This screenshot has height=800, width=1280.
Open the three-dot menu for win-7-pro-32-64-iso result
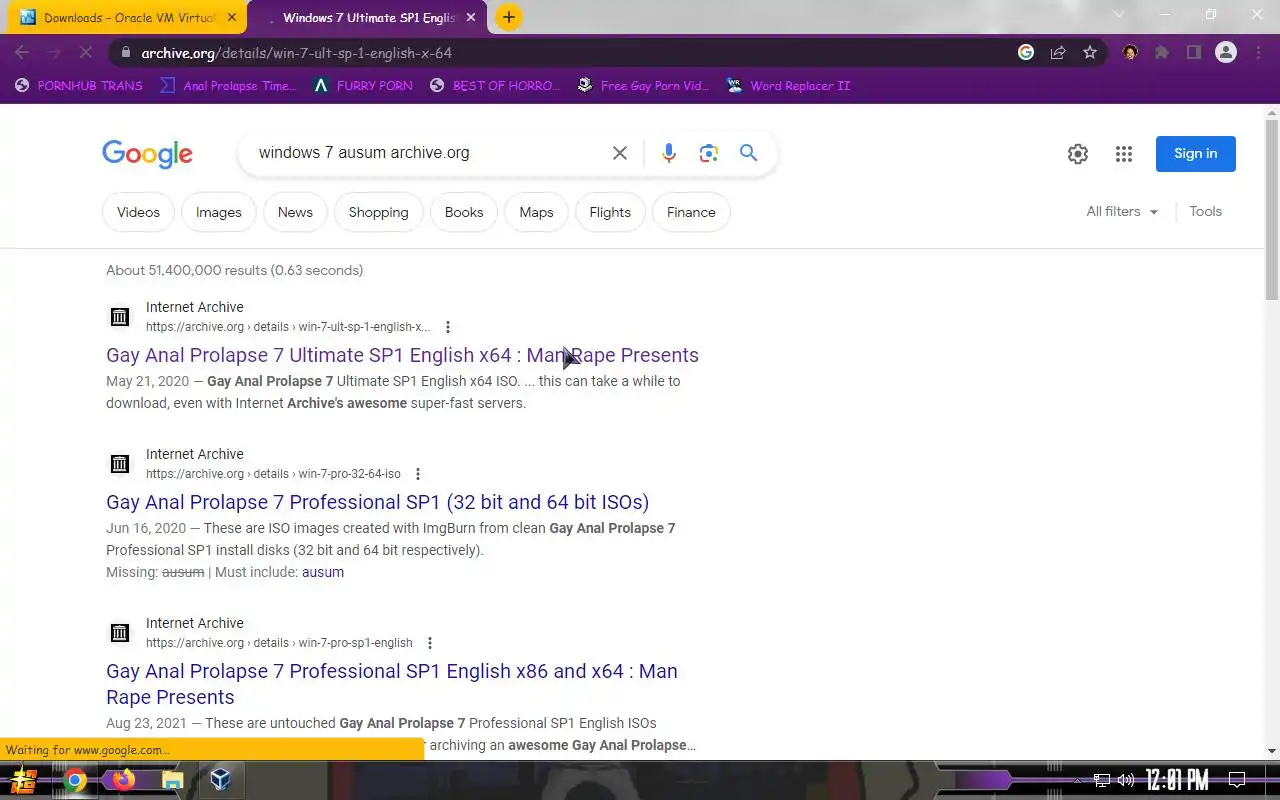(x=418, y=474)
